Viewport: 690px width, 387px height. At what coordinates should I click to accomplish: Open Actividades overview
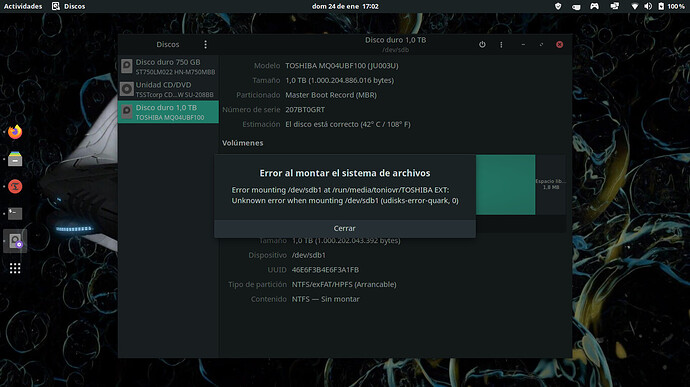click(23, 6)
